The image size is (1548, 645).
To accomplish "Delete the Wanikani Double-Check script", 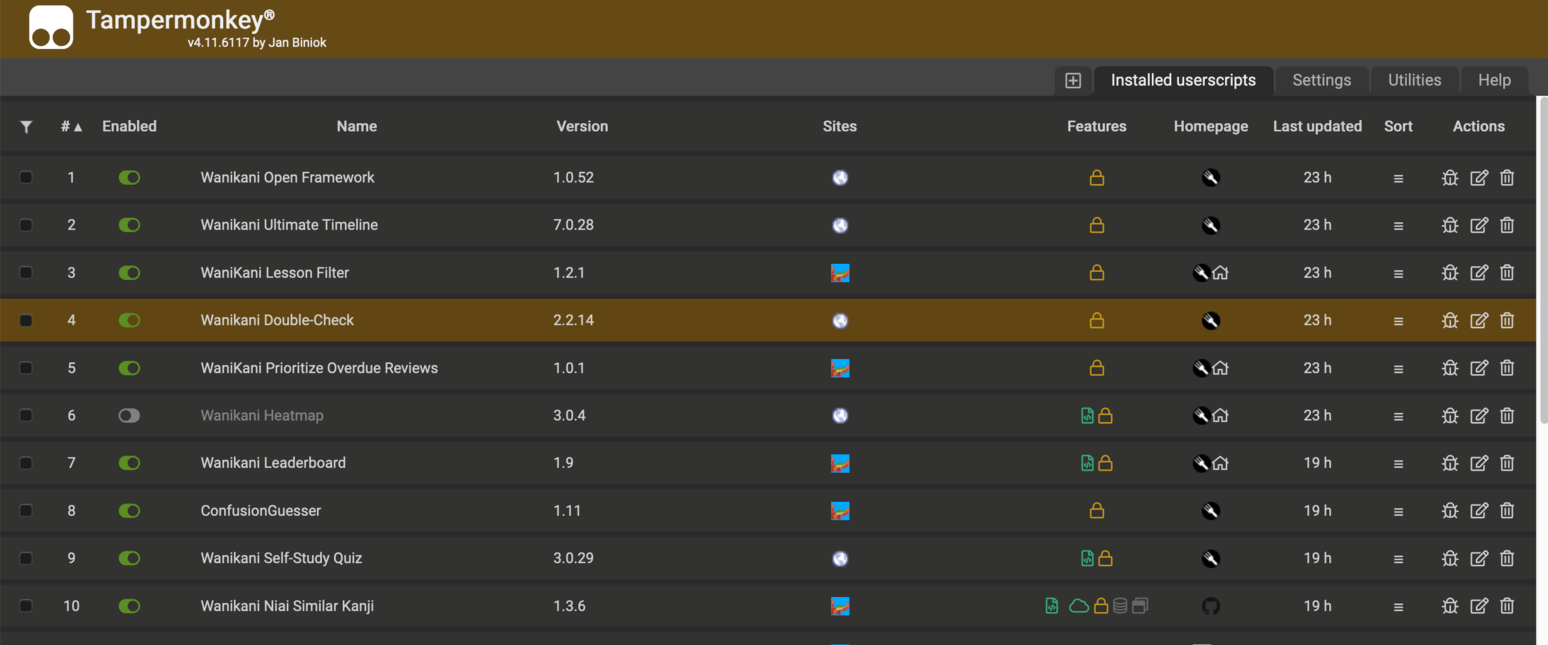I will click(1507, 320).
